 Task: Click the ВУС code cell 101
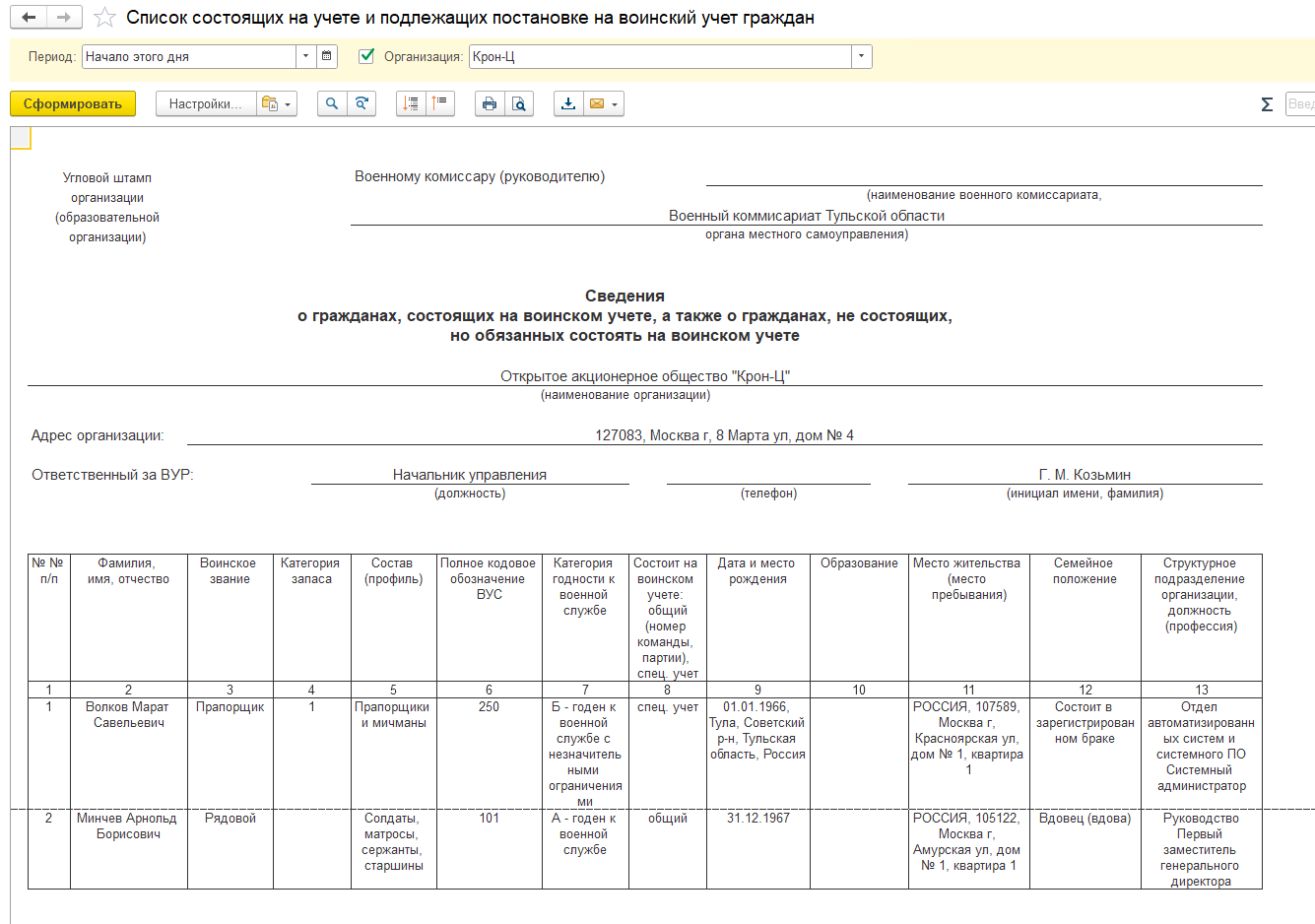click(x=490, y=849)
